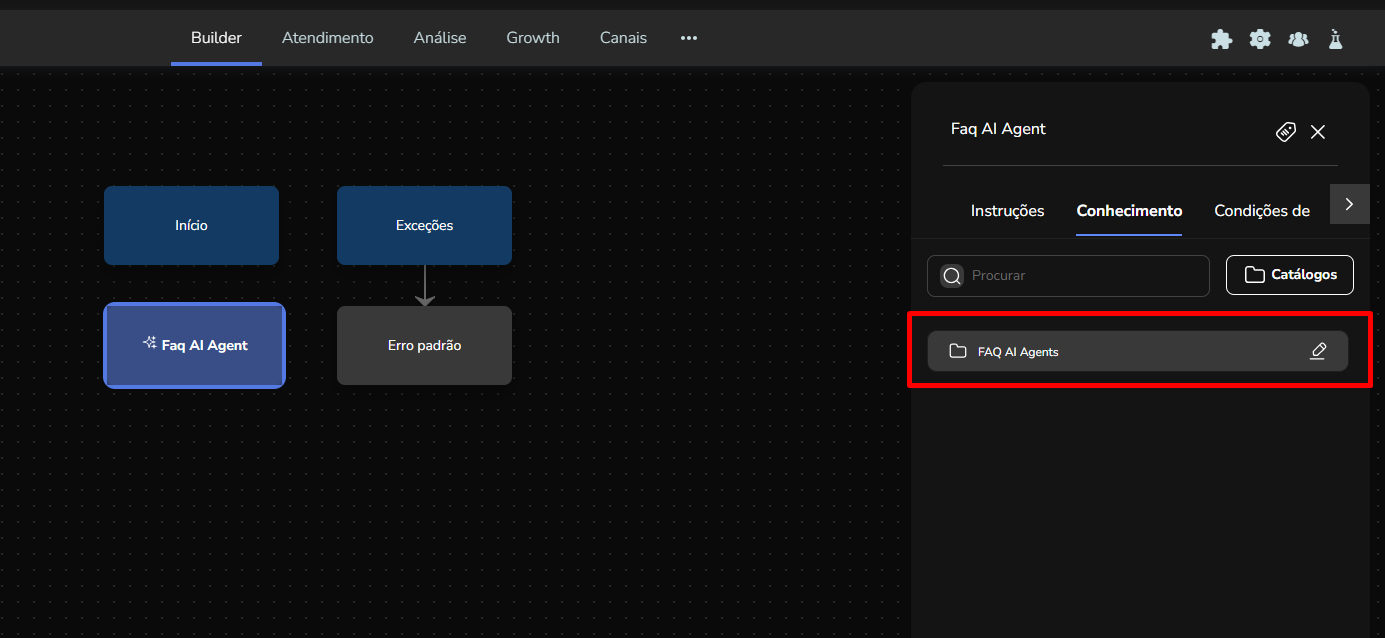Click the magnifier icon in search field
1385x638 pixels.
[952, 276]
